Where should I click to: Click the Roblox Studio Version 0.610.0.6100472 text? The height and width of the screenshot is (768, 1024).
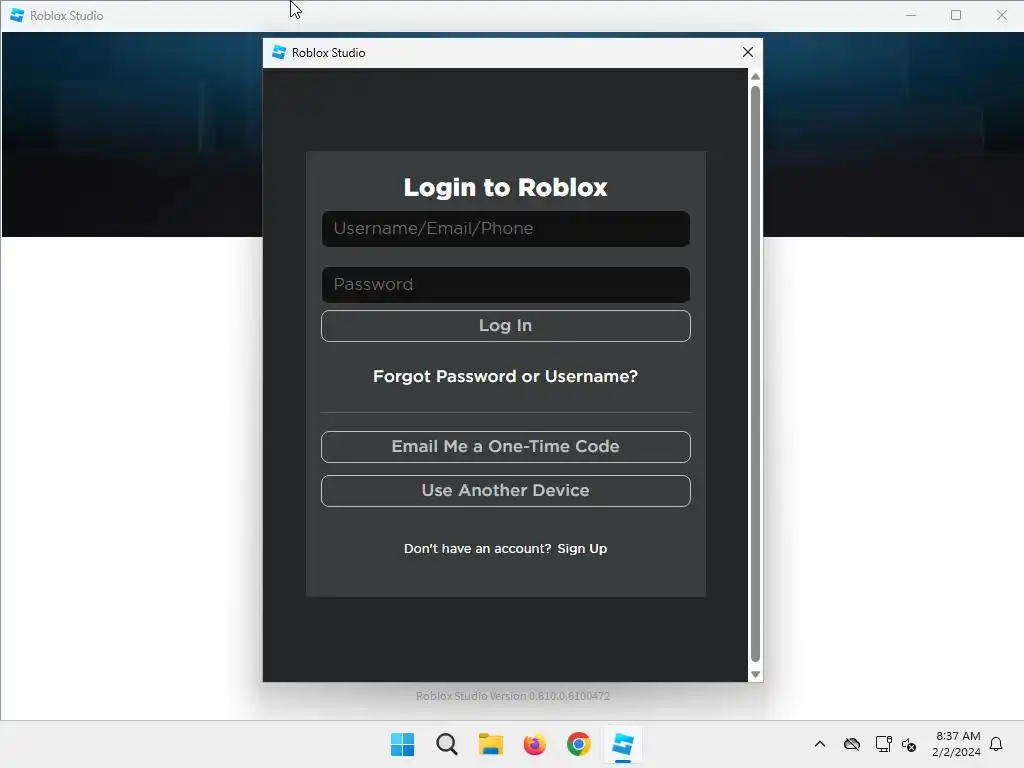513,696
